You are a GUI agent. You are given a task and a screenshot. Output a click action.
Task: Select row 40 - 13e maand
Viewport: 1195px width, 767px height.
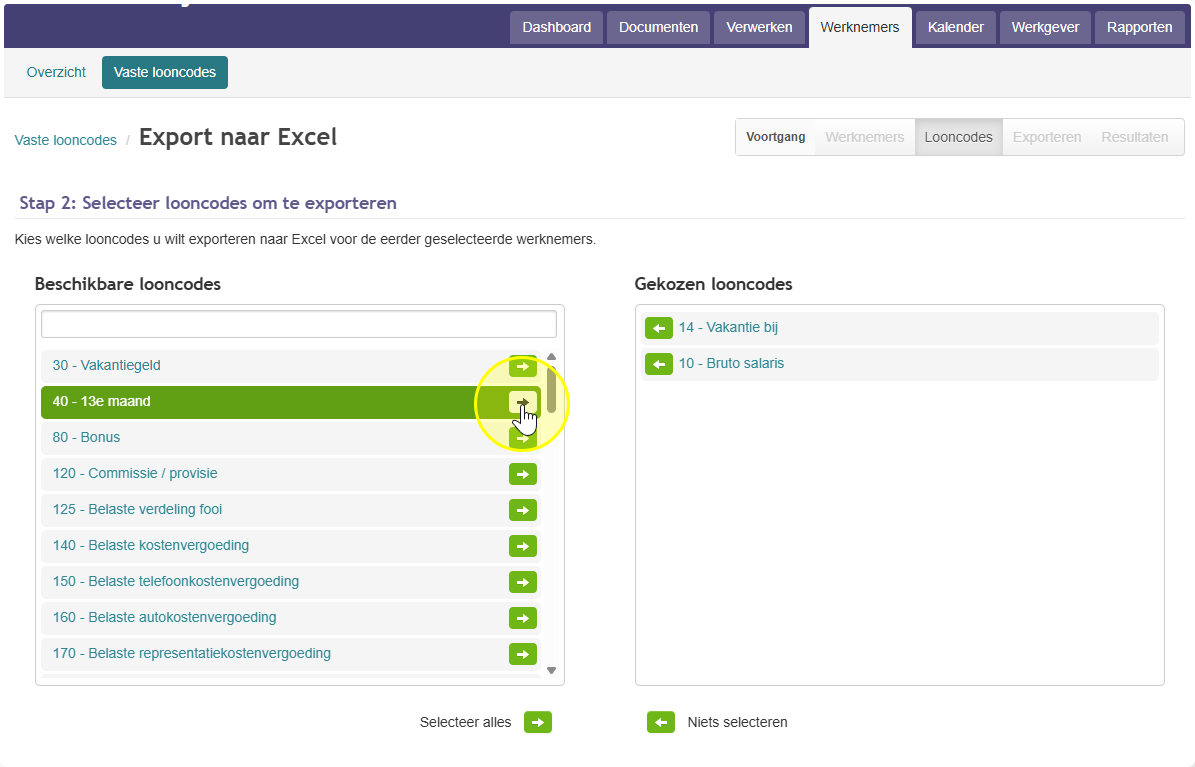click(290, 402)
